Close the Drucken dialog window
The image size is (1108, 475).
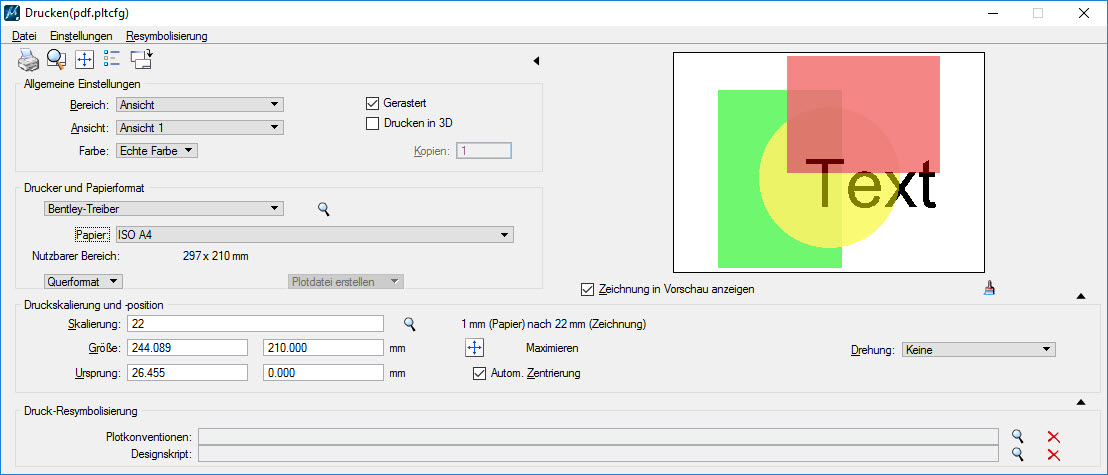pyautogui.click(x=1083, y=13)
